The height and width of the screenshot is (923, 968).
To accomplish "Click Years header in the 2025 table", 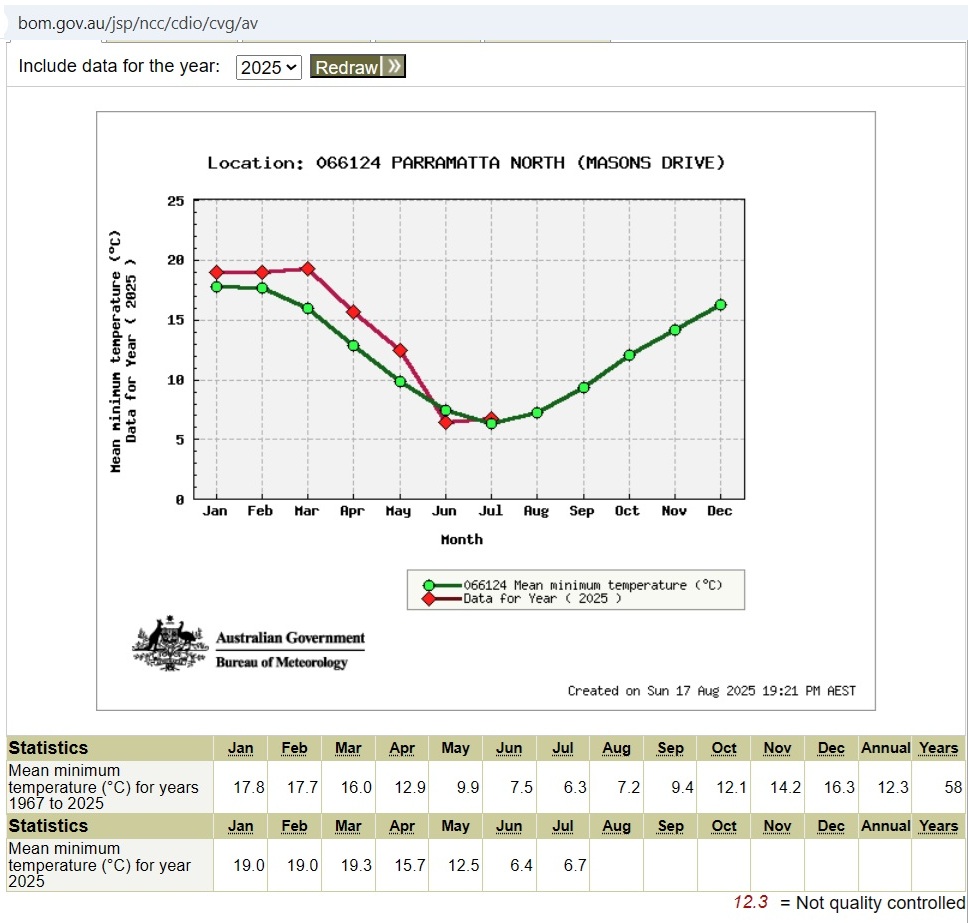I will 938,826.
